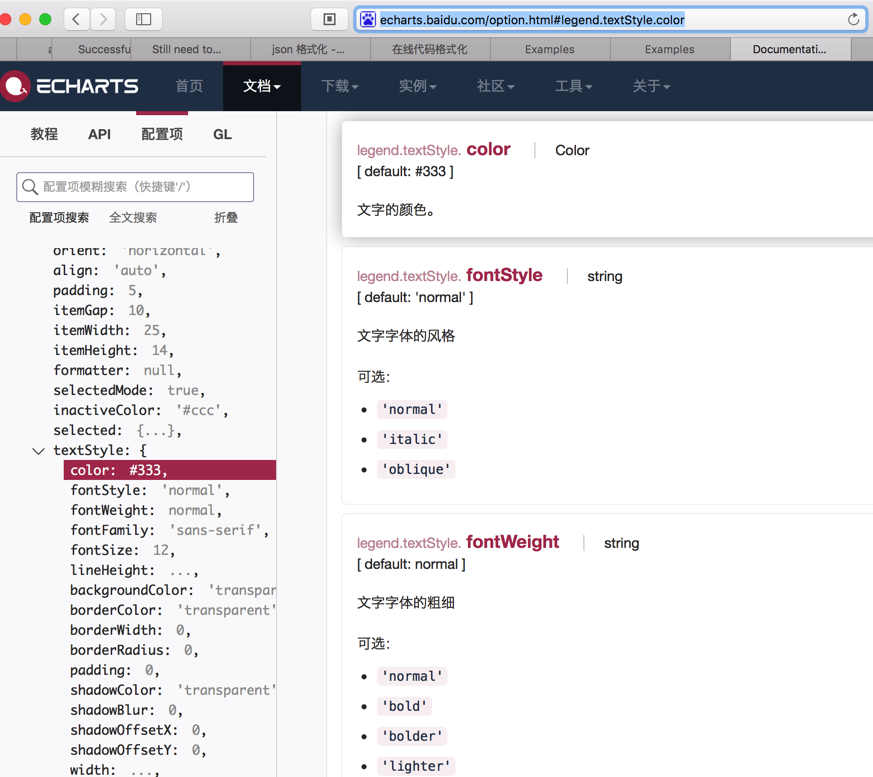Select the Documentati... browser tab
873x777 pixels.
(790, 50)
